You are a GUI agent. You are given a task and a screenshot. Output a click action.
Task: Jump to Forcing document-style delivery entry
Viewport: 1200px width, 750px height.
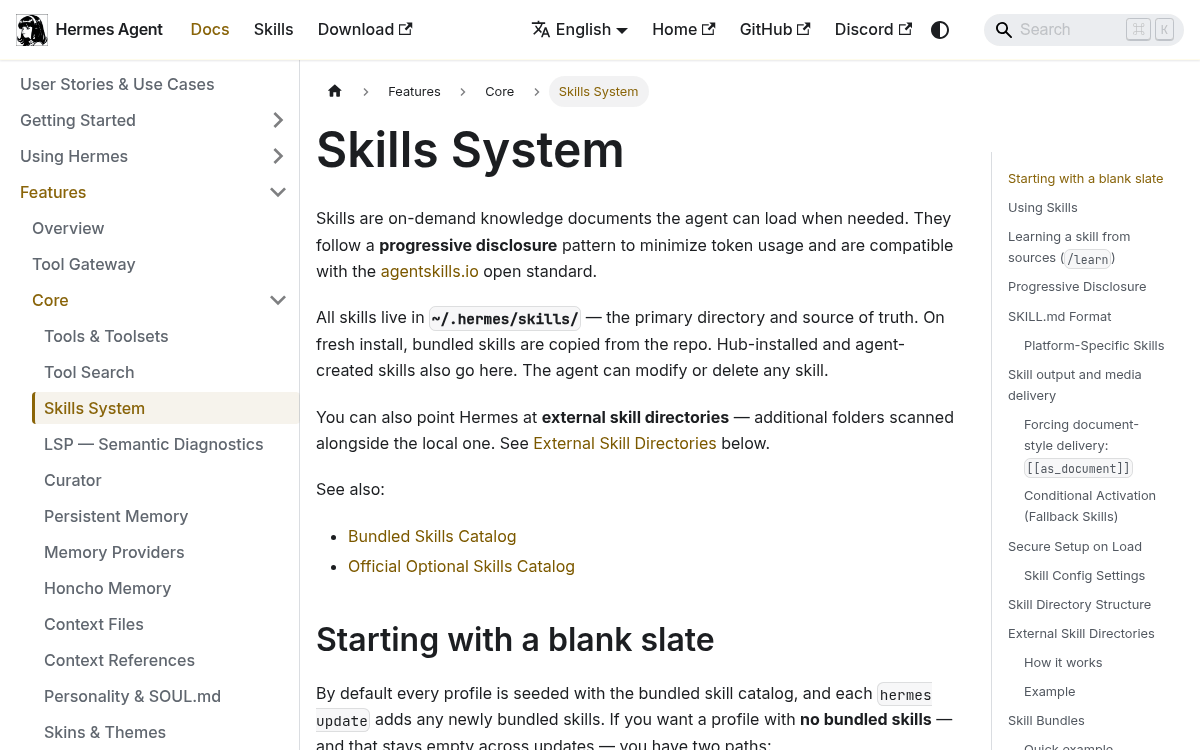1081,446
